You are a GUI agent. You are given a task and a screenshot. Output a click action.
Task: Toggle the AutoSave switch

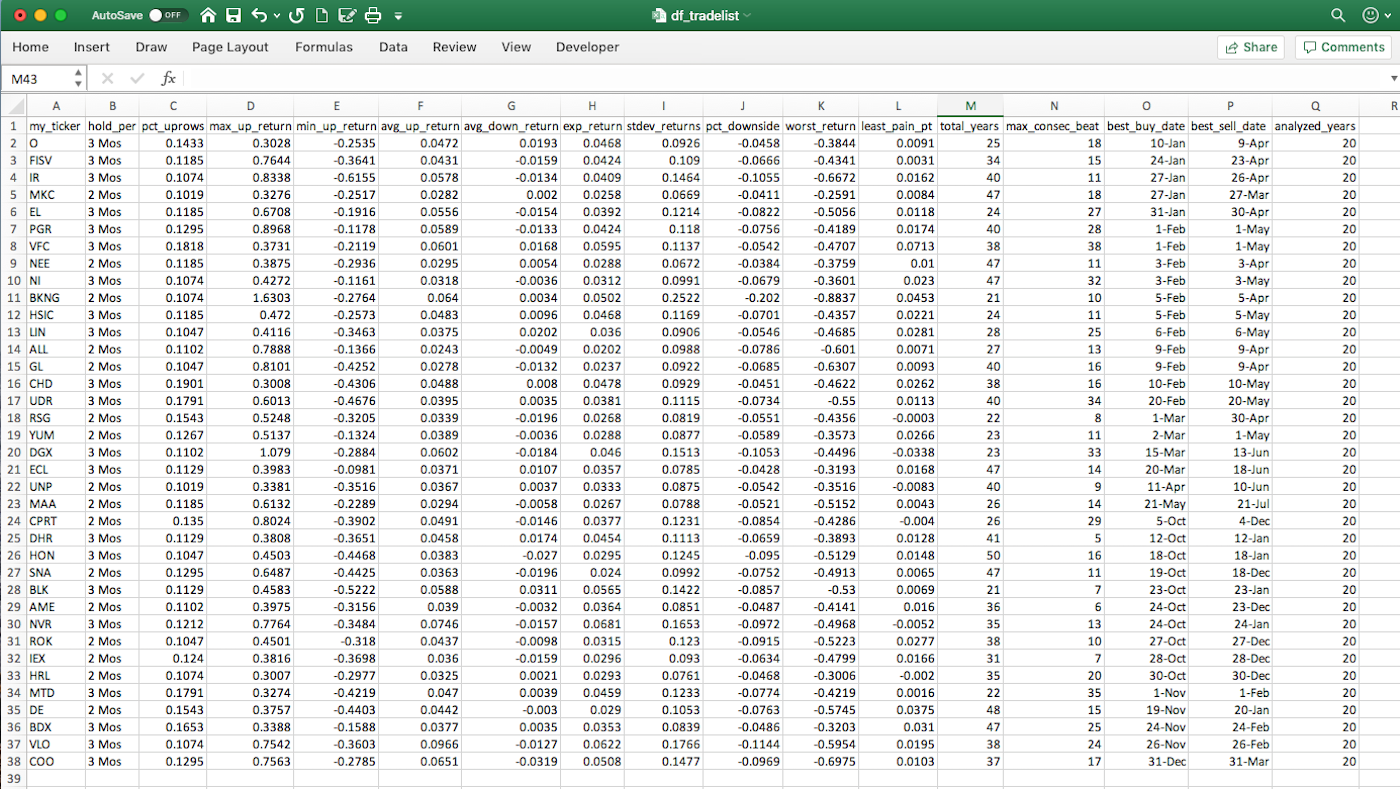pos(167,16)
